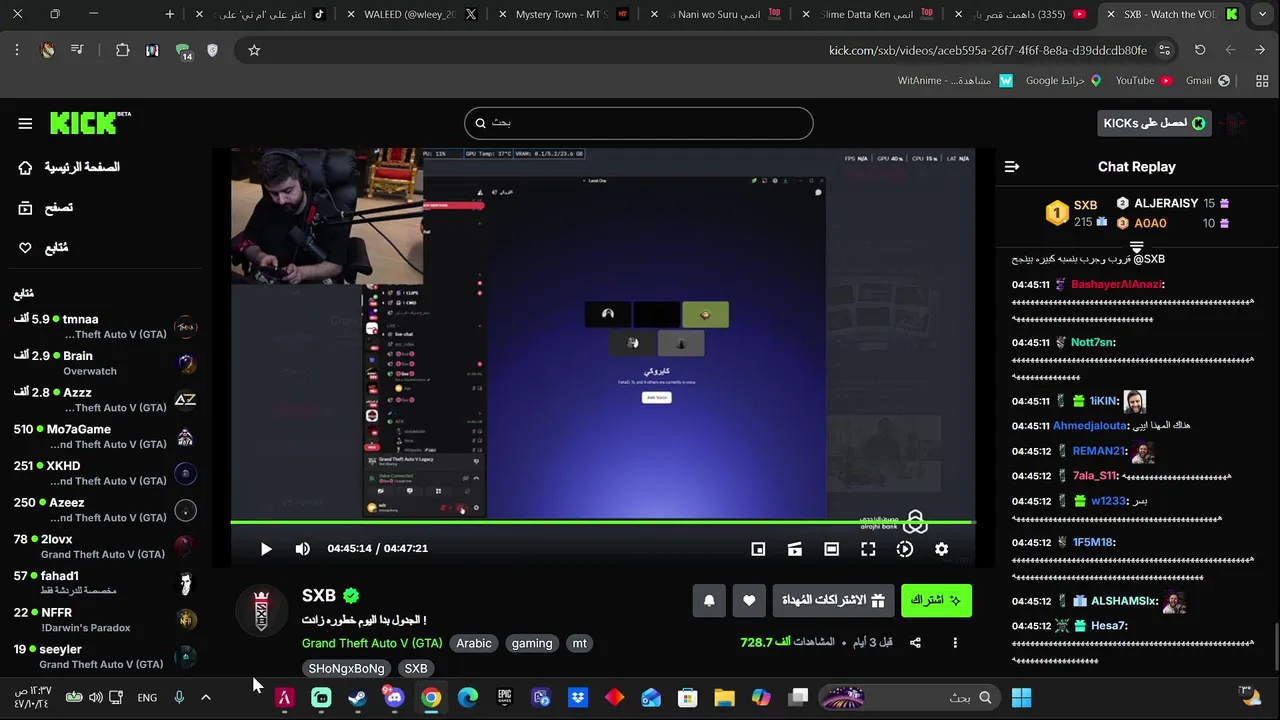This screenshot has width=1280, height=720.
Task: Toggle theater mode in the player
Action: 831,549
